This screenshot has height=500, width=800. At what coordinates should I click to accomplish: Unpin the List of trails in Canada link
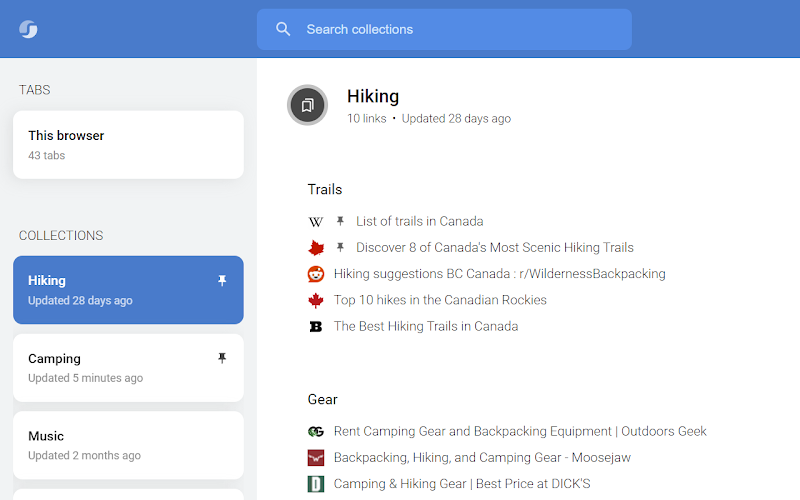[340, 221]
